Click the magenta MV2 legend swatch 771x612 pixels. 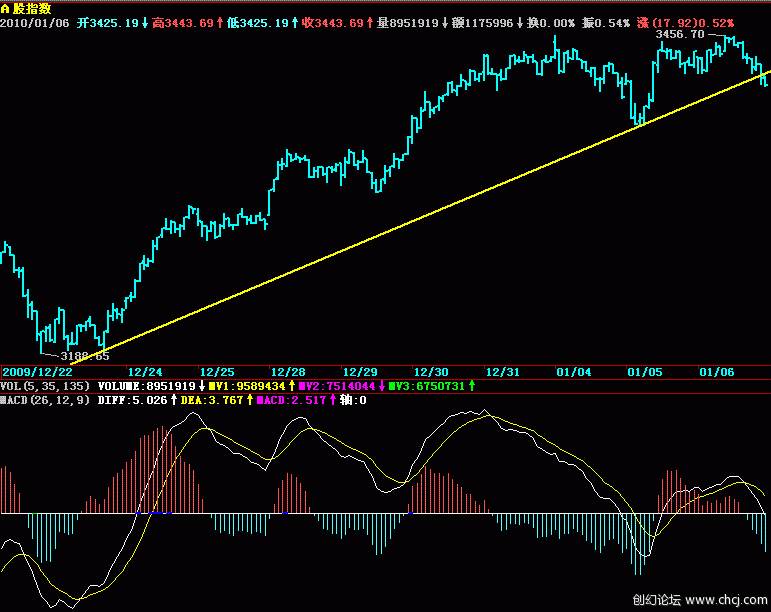coord(305,385)
